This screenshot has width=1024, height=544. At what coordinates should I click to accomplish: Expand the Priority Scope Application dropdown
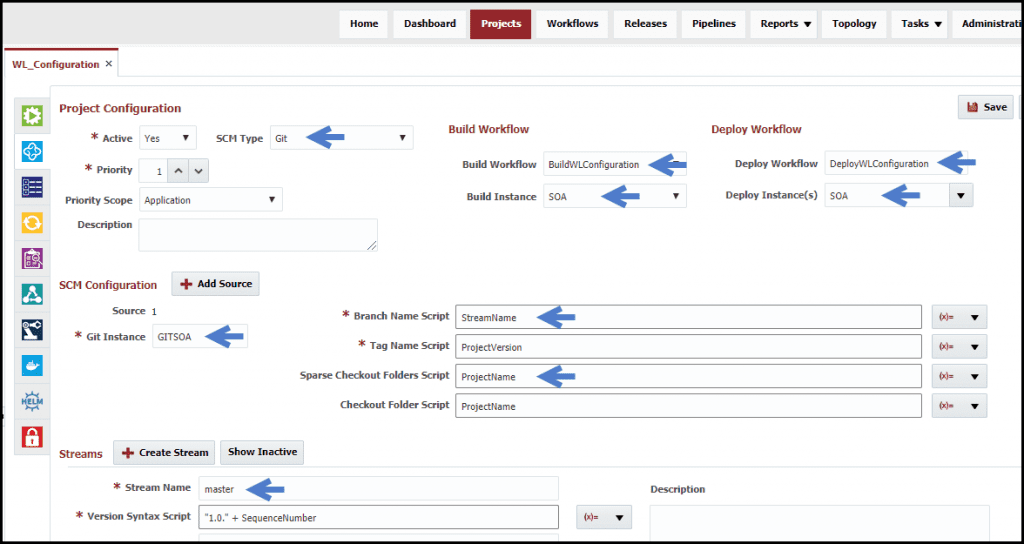(x=210, y=200)
